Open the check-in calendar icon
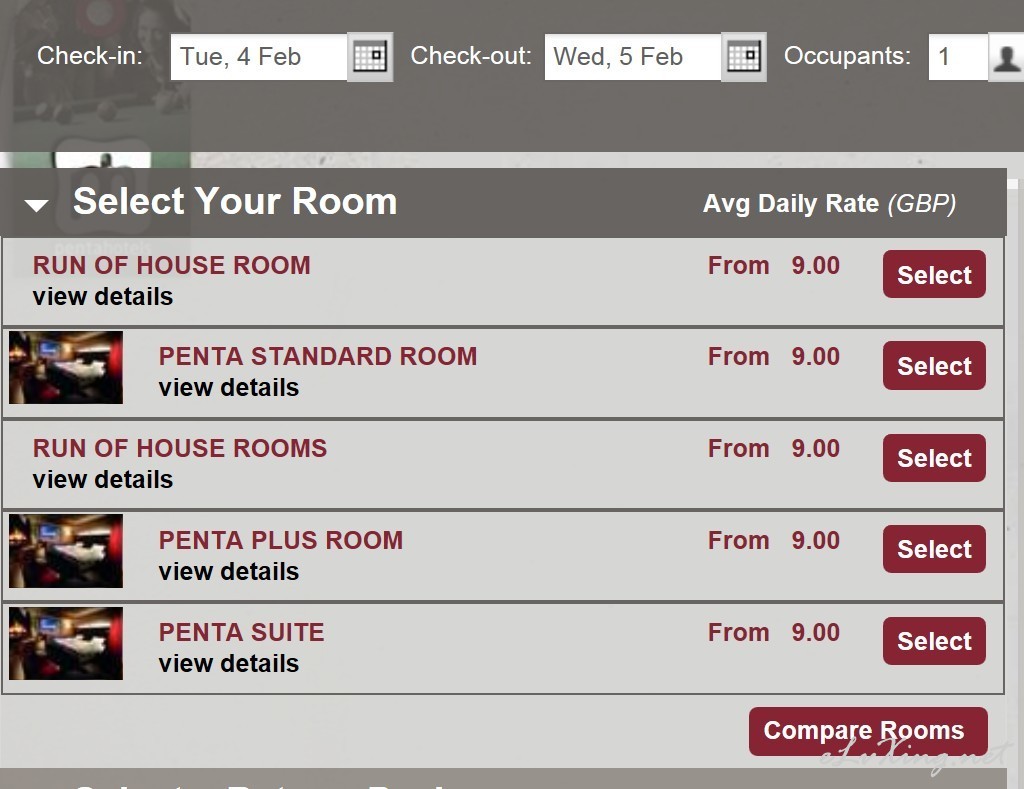Viewport: 1024px width, 789px height. click(x=370, y=57)
